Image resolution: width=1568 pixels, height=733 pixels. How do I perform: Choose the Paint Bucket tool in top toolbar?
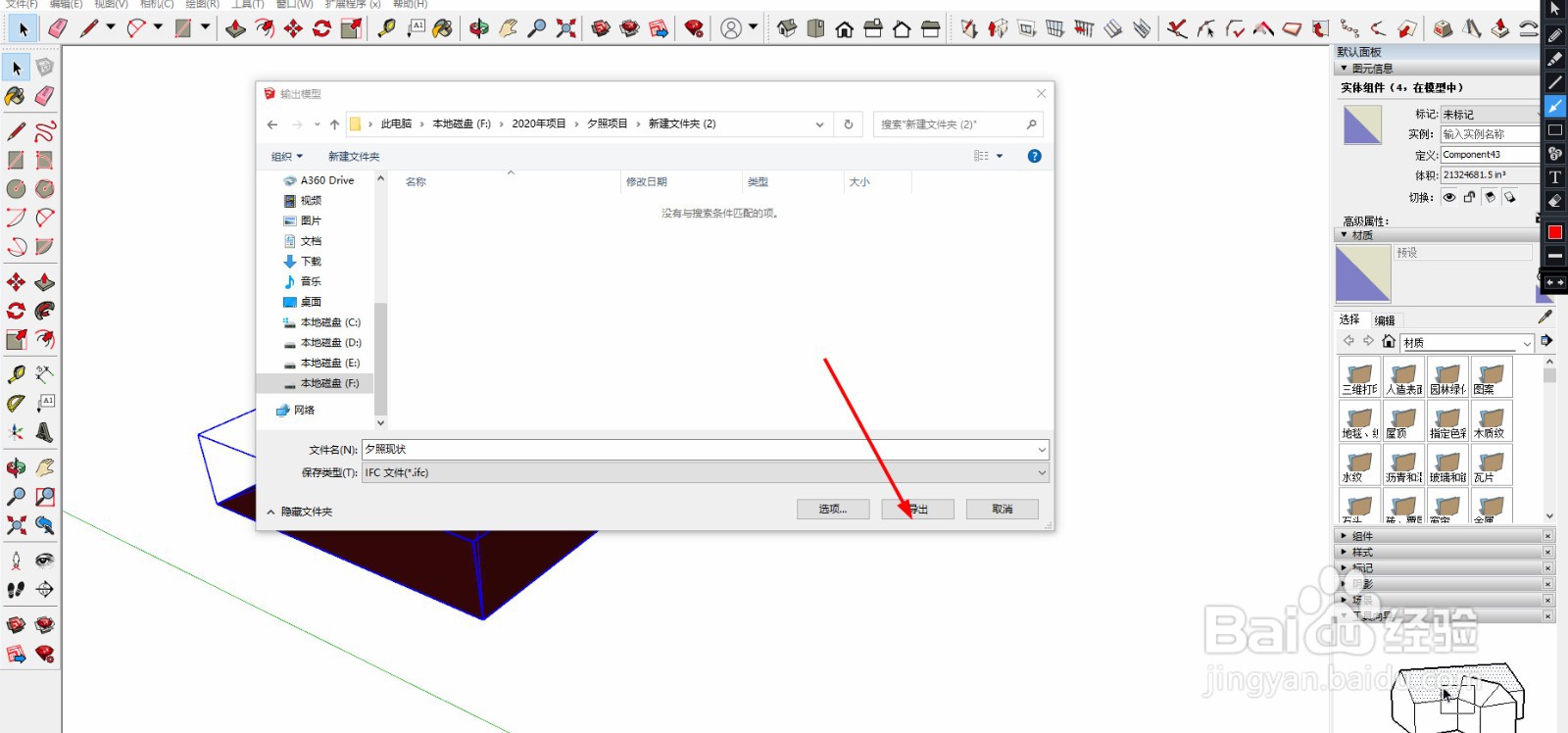point(443,28)
